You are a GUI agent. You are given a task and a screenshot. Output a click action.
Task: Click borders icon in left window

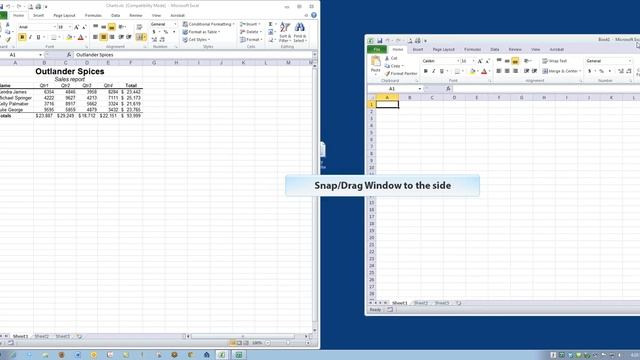point(53,37)
